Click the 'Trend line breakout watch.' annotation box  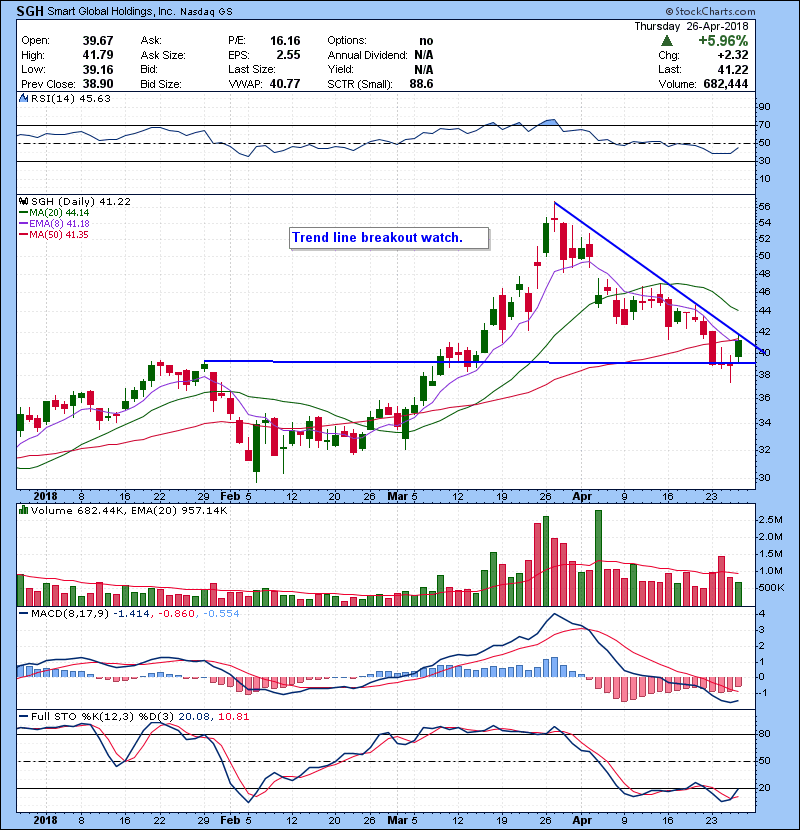(x=389, y=238)
